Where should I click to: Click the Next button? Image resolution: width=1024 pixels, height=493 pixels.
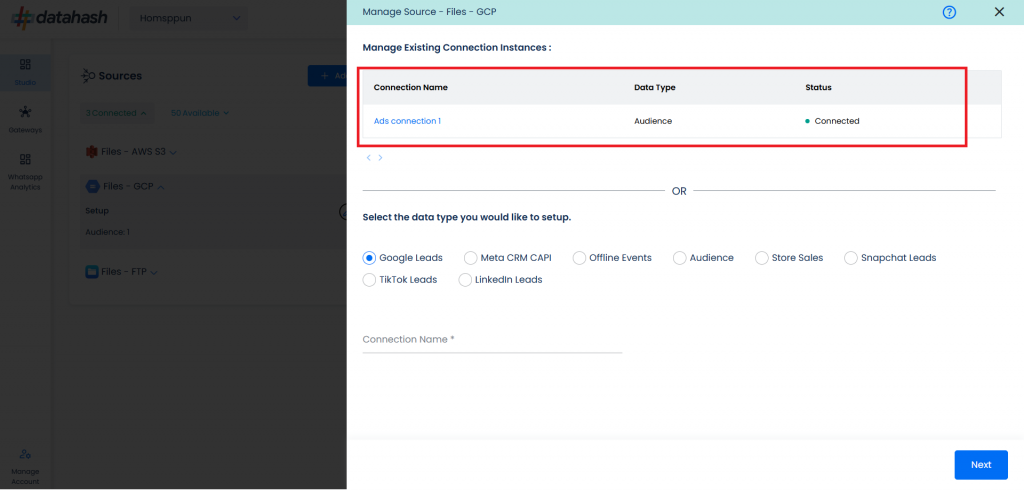tap(981, 465)
